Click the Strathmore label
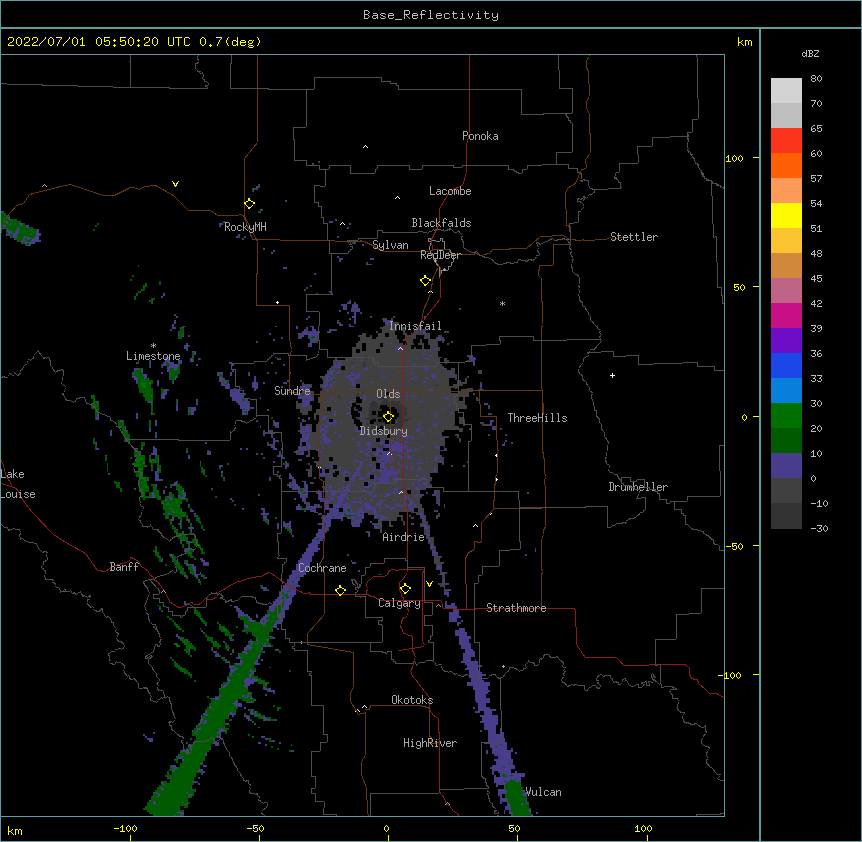The width and height of the screenshot is (862, 842). 516,608
